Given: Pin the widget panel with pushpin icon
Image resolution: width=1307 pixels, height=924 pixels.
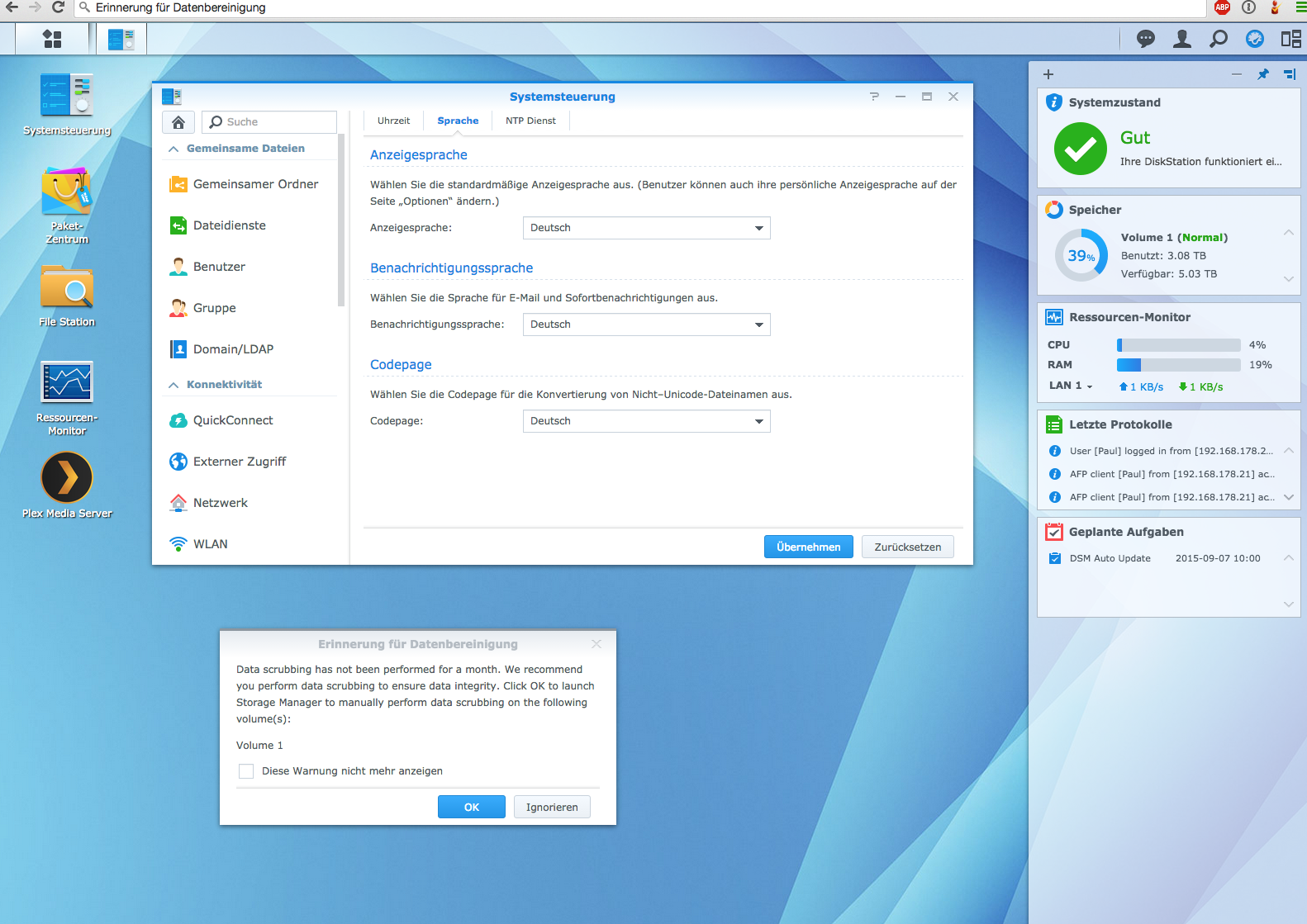Looking at the screenshot, I should (1262, 74).
